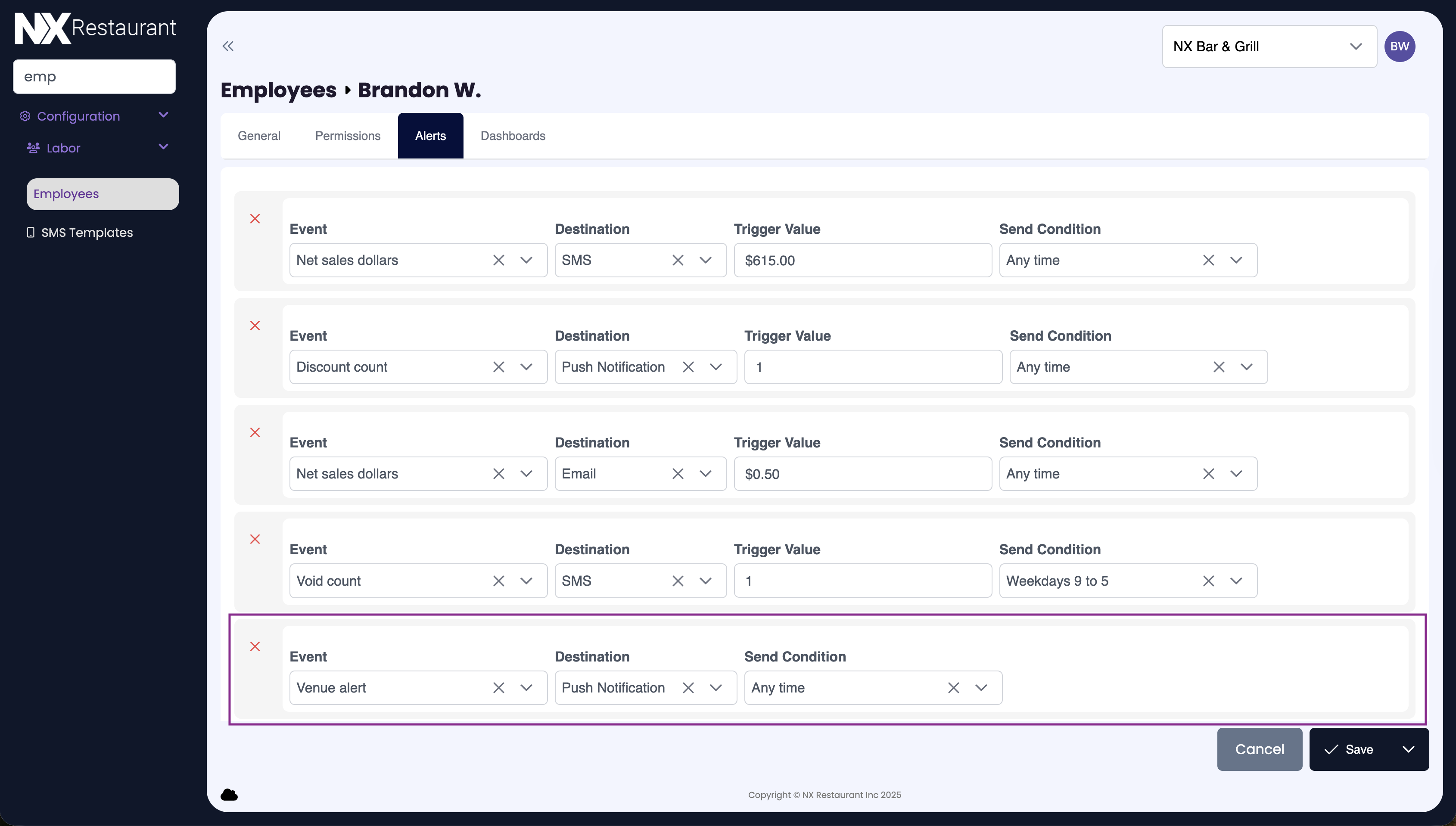Switch to the Permissions tab
Screen dimensions: 1456x826
(x=347, y=136)
